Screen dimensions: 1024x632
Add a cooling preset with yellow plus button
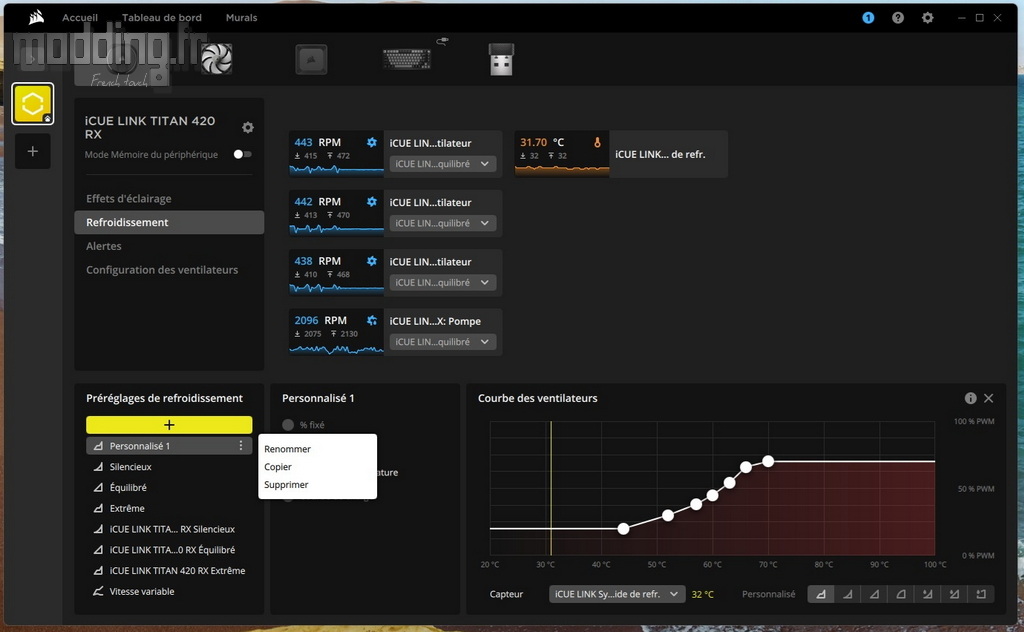coord(169,425)
